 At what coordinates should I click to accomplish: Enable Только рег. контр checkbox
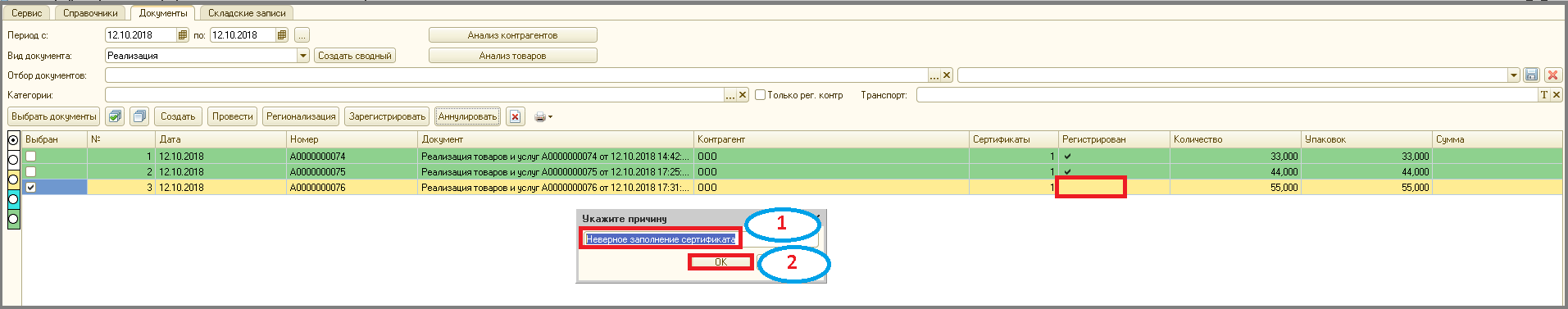(760, 95)
